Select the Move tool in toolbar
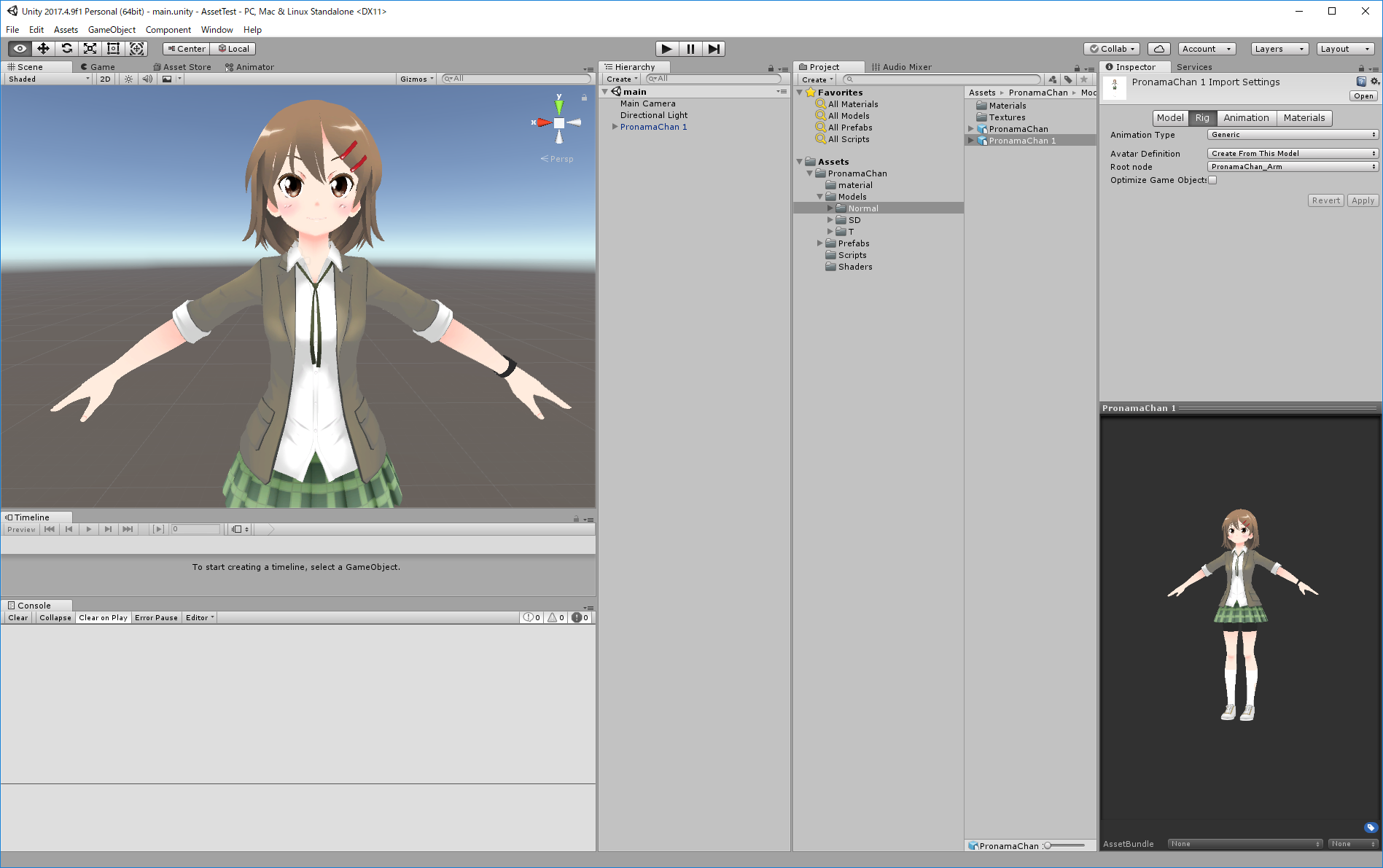The height and width of the screenshot is (868, 1383). (44, 49)
